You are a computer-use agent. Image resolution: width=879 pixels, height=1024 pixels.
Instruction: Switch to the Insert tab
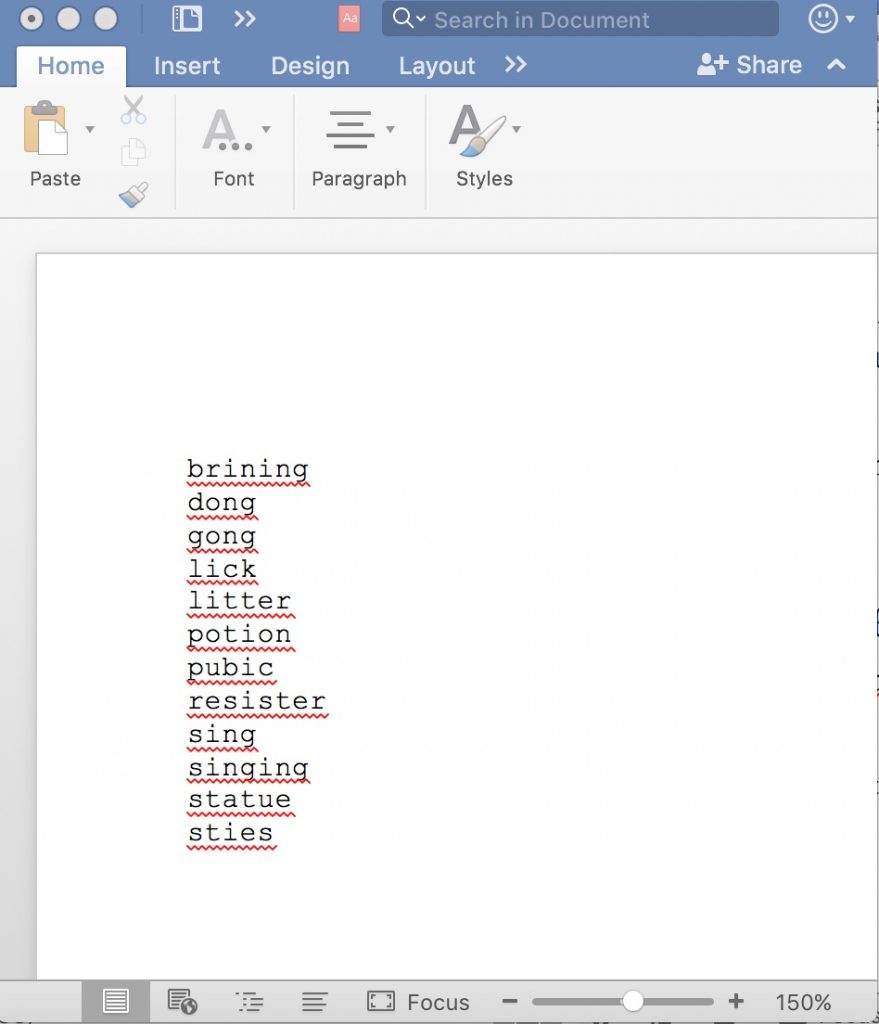click(186, 66)
